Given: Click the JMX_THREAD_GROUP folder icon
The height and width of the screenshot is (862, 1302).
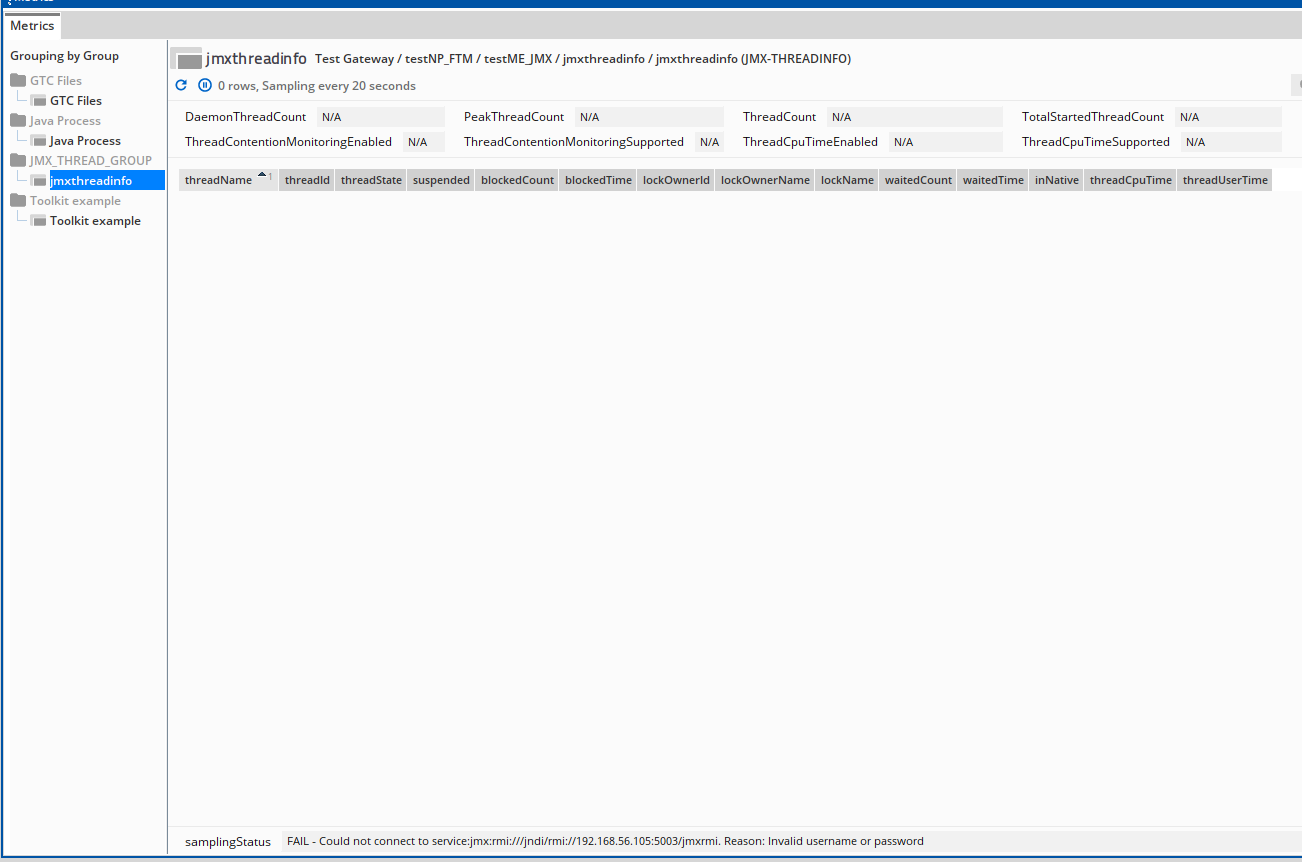Looking at the screenshot, I should (18, 160).
